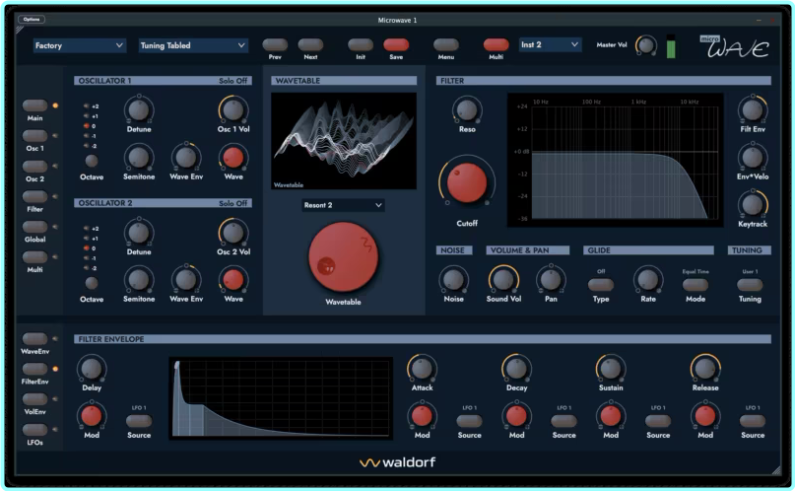Click the 3D wavetable display
Image resolution: width=795 pixels, height=491 pixels.
(x=344, y=141)
